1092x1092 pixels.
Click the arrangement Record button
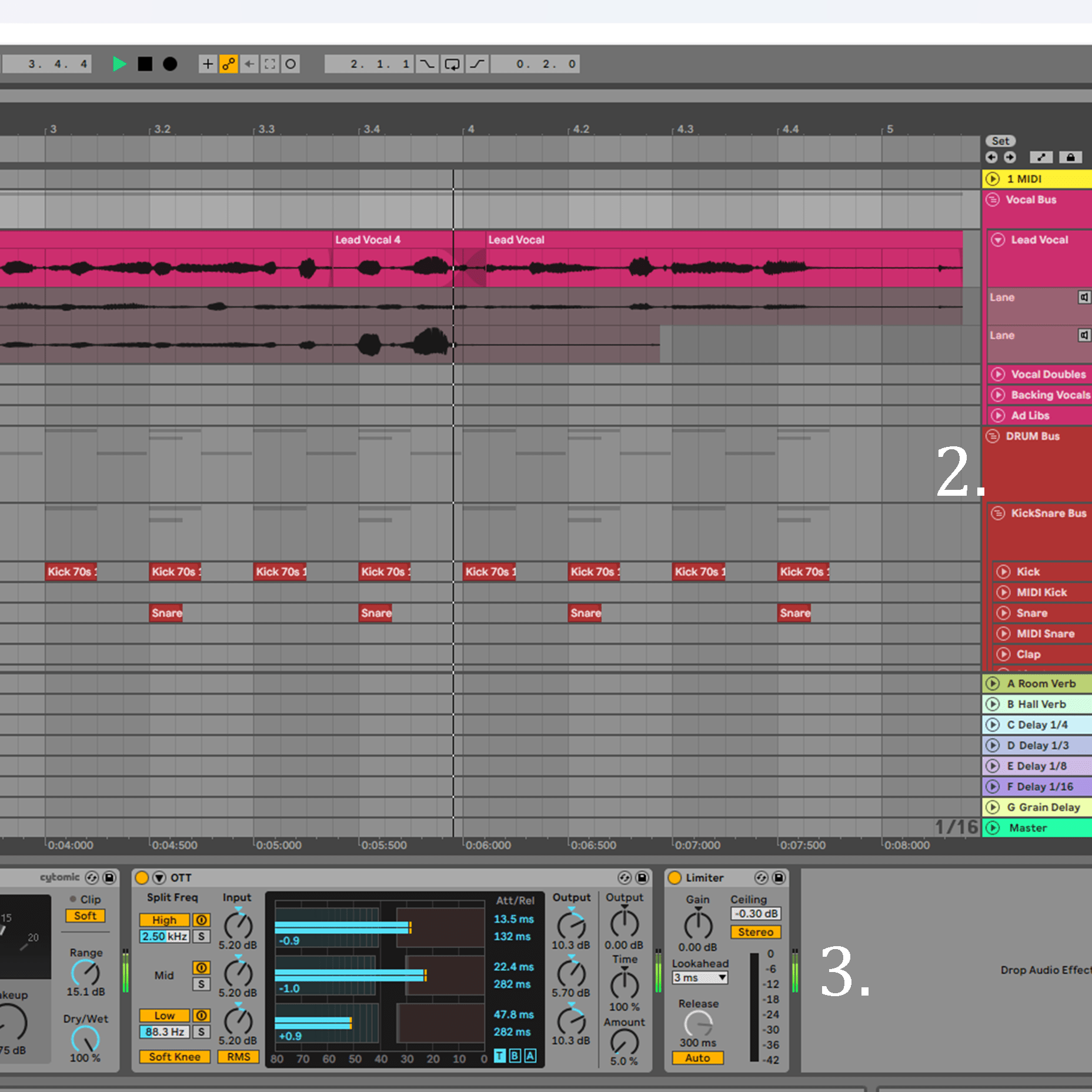[170, 64]
